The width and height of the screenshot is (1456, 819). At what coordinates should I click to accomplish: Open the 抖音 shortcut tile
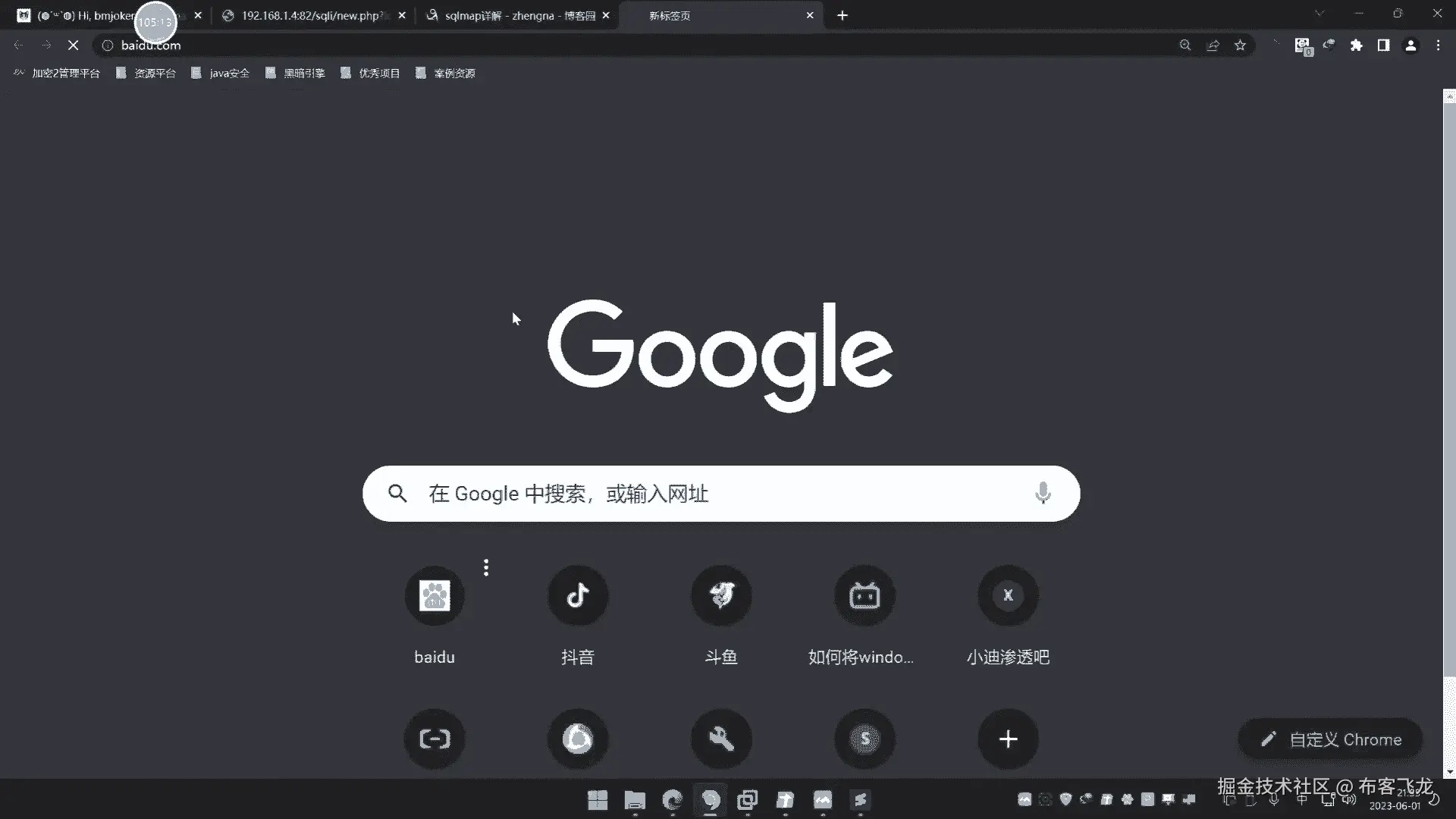tap(578, 596)
